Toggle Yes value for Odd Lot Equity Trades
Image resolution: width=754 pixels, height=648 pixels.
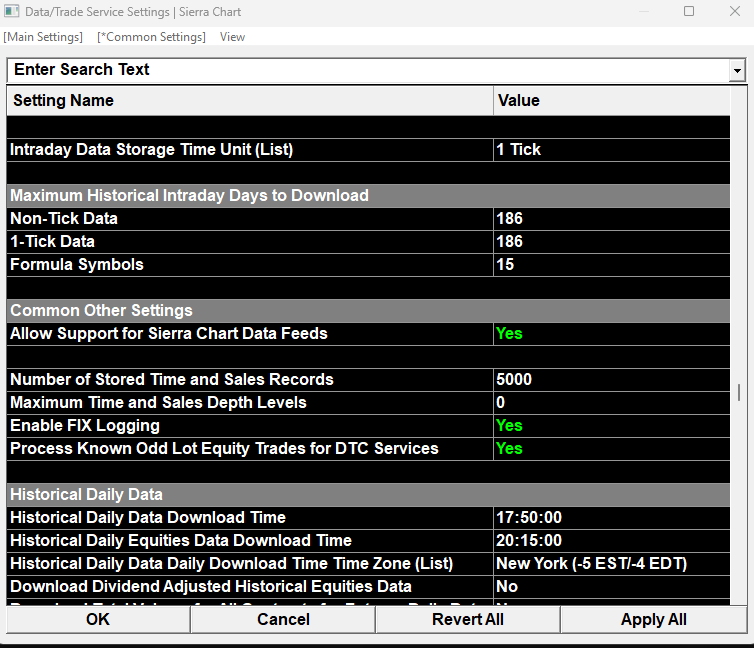tap(612, 449)
